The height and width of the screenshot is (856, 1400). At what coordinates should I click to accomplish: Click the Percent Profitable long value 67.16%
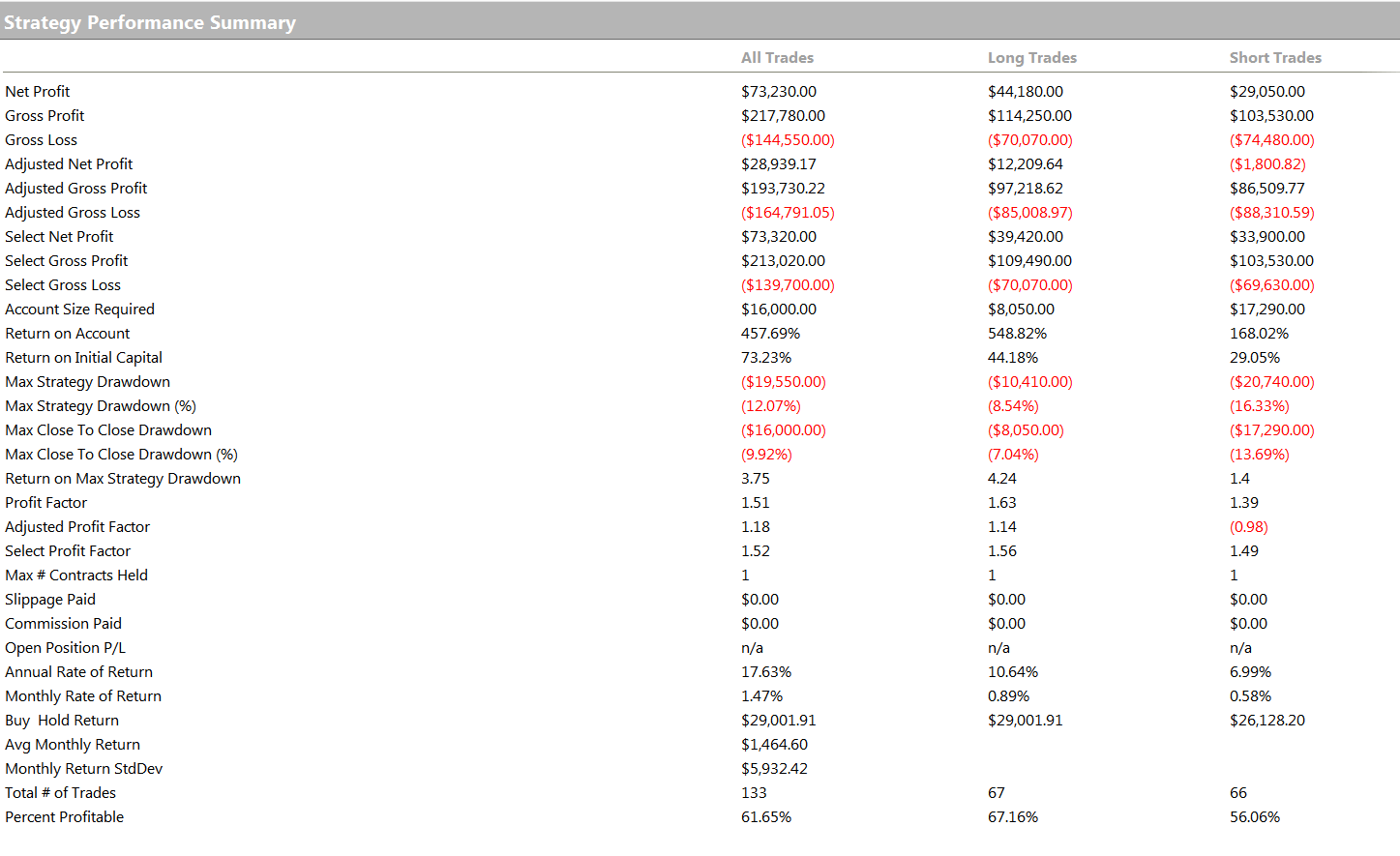[x=1013, y=817]
